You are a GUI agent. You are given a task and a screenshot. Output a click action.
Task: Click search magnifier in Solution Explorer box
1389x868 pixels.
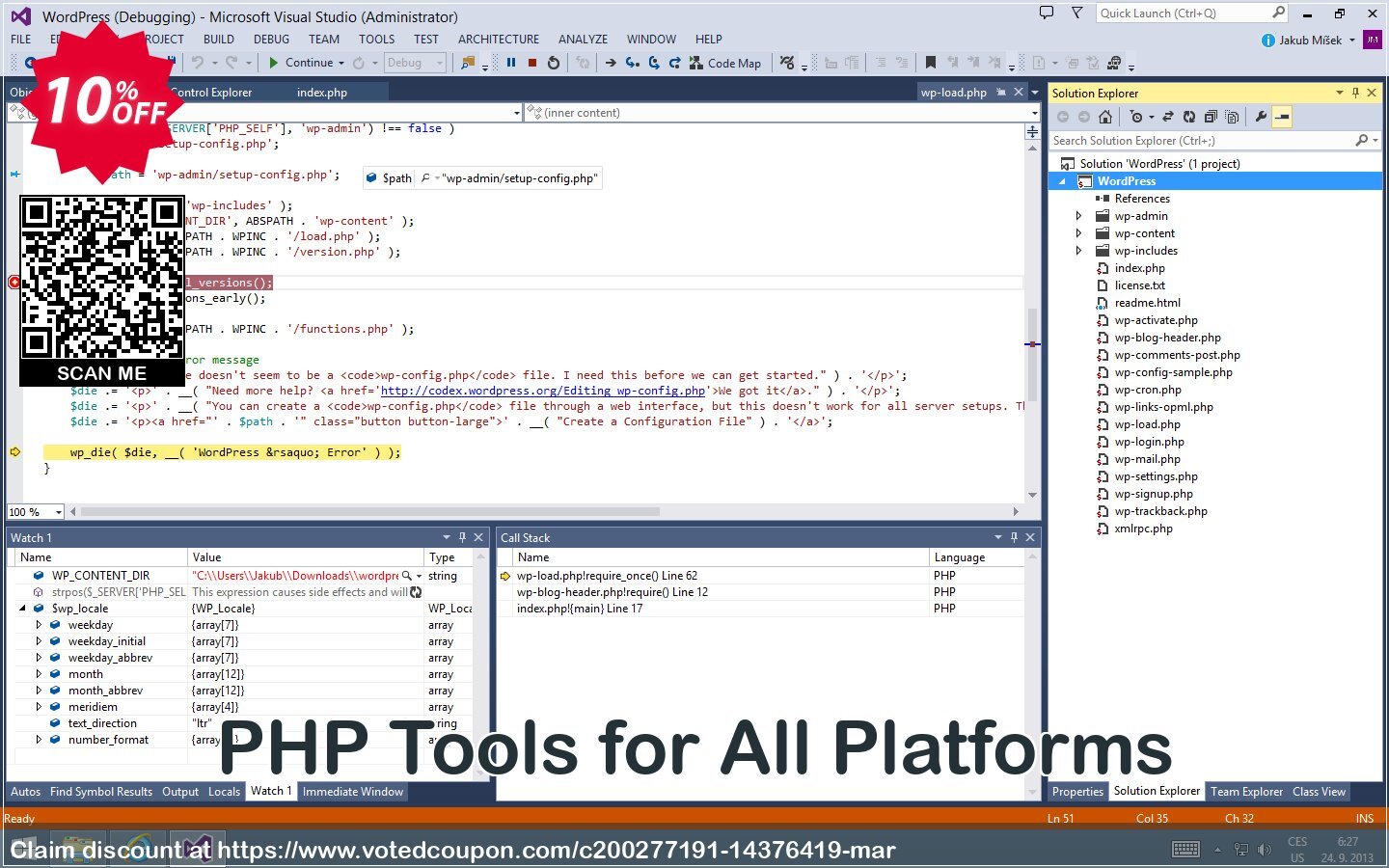click(1361, 141)
